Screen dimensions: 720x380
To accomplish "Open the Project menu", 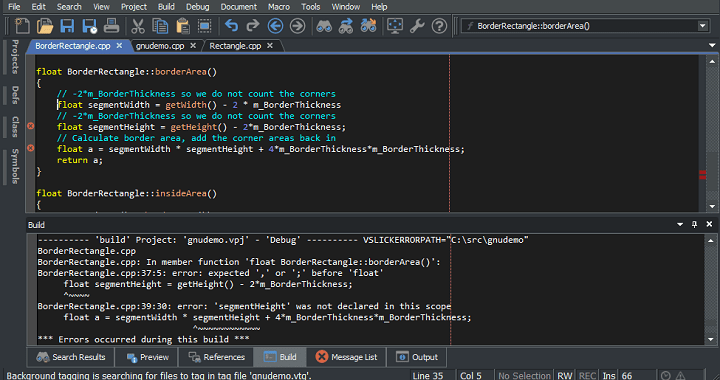I will [x=134, y=7].
